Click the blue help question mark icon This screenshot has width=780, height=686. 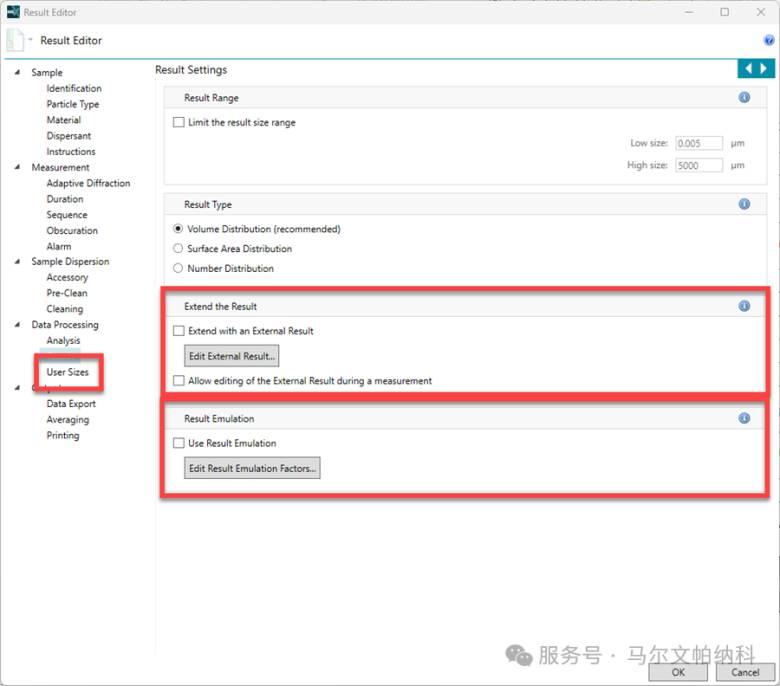pos(769,41)
